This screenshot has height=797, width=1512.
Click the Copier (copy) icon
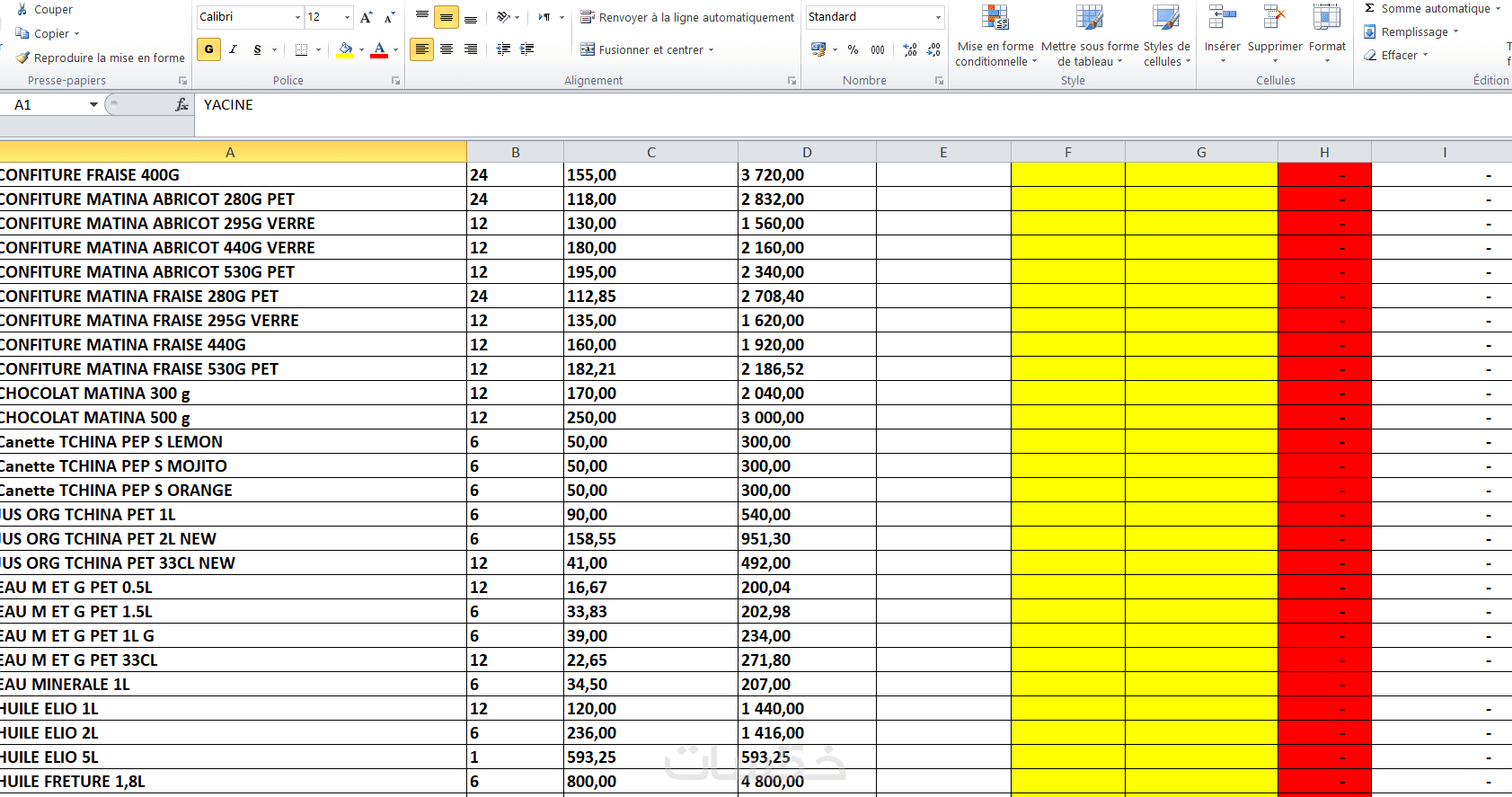tap(22, 33)
